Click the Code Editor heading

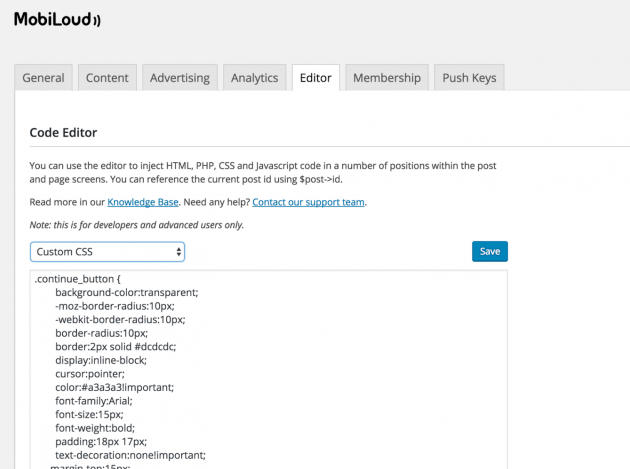click(63, 133)
